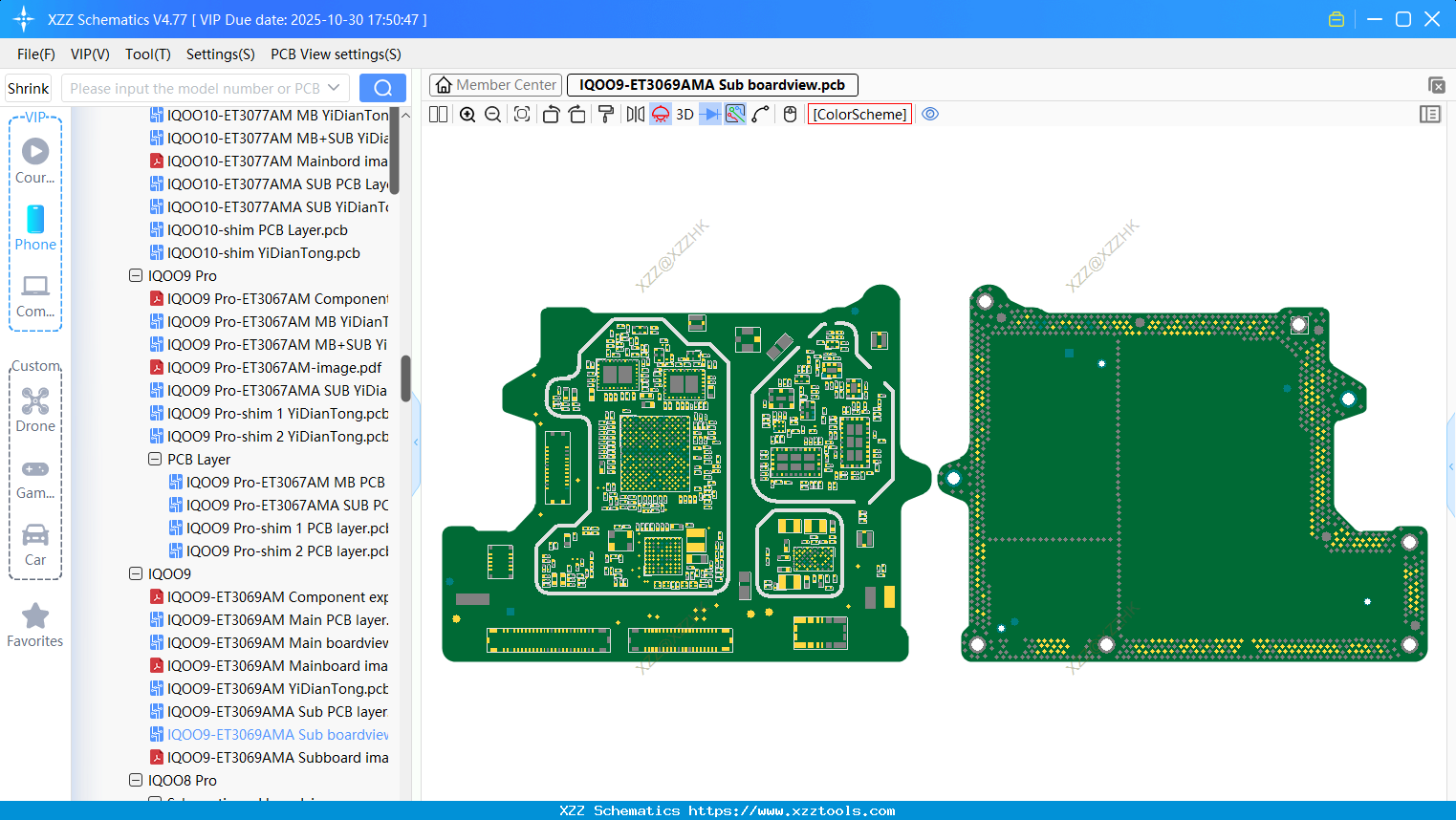Click the paint roller icon

coord(606,115)
